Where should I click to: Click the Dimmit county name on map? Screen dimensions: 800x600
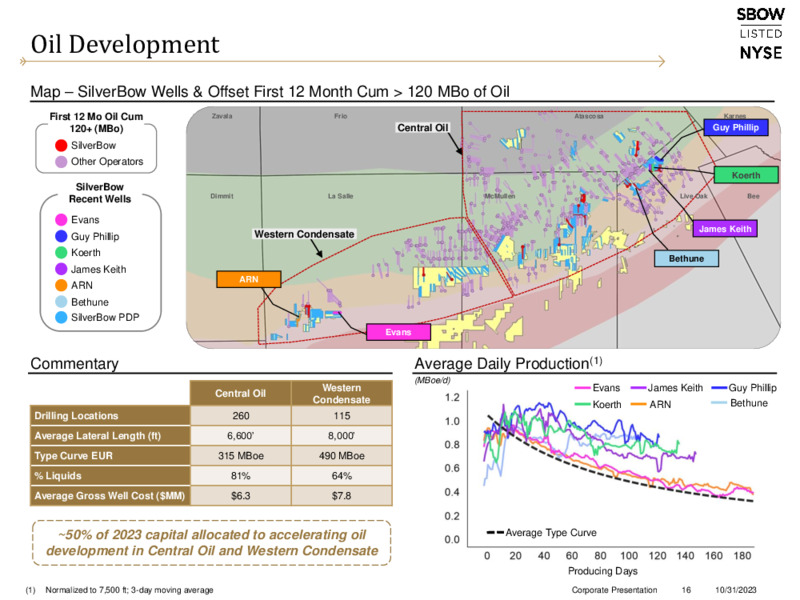point(222,196)
